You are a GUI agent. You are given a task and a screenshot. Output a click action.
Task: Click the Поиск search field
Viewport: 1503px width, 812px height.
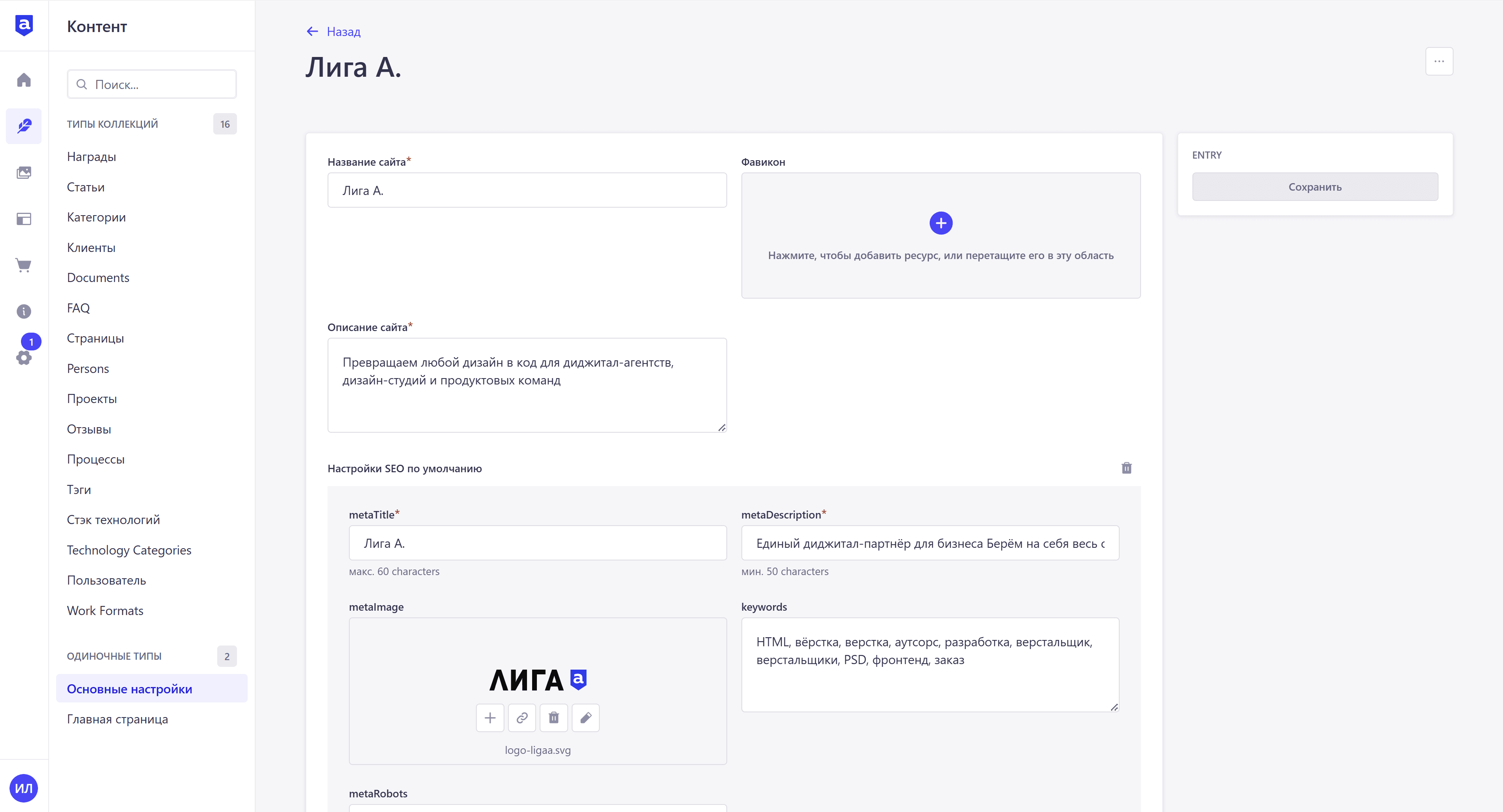152,85
